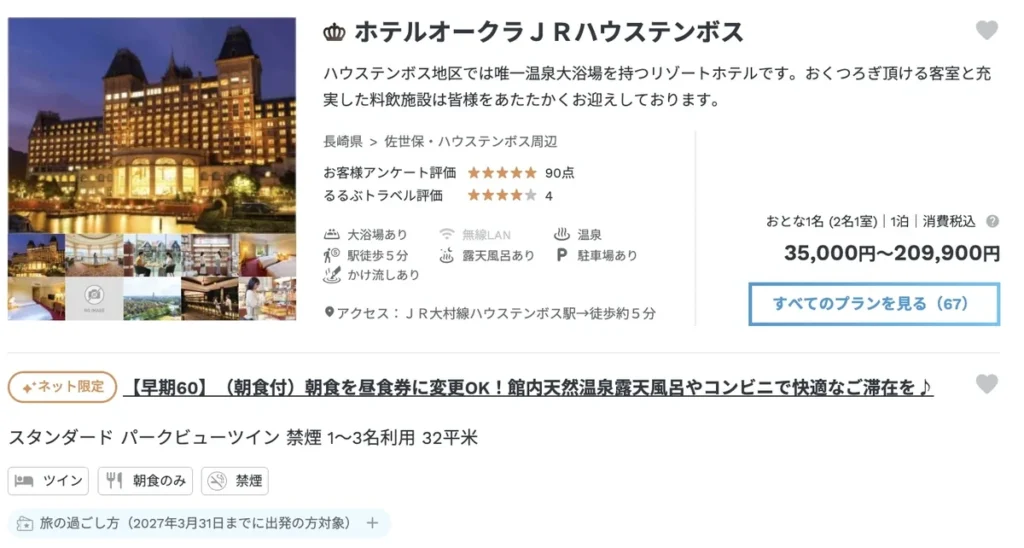
Task: Click the 温泉 hot spring icon
Action: [x=561, y=234]
